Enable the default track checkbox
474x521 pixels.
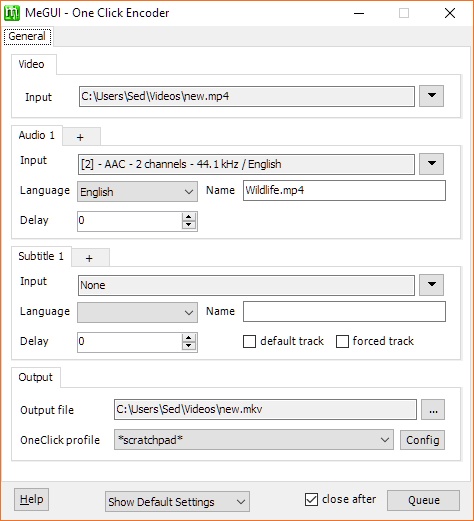coord(250,342)
